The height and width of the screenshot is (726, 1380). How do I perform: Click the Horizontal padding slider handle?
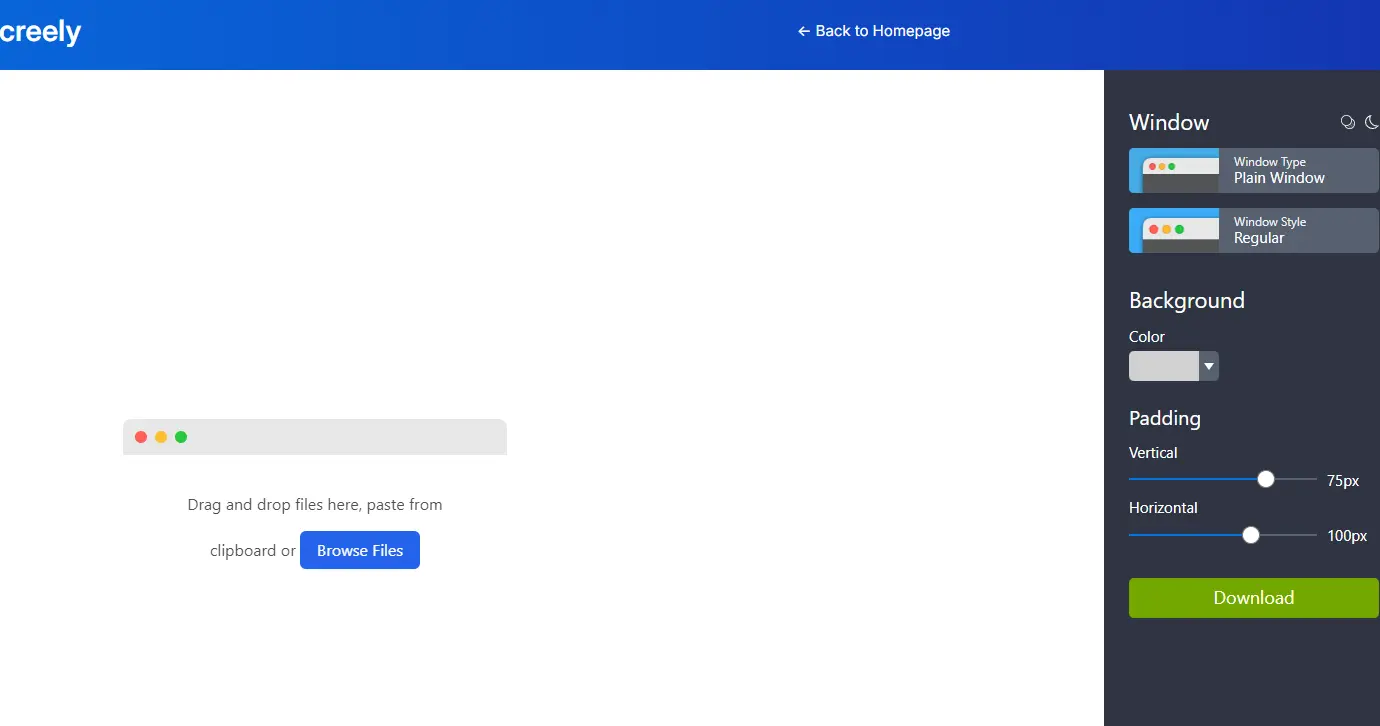click(x=1251, y=535)
